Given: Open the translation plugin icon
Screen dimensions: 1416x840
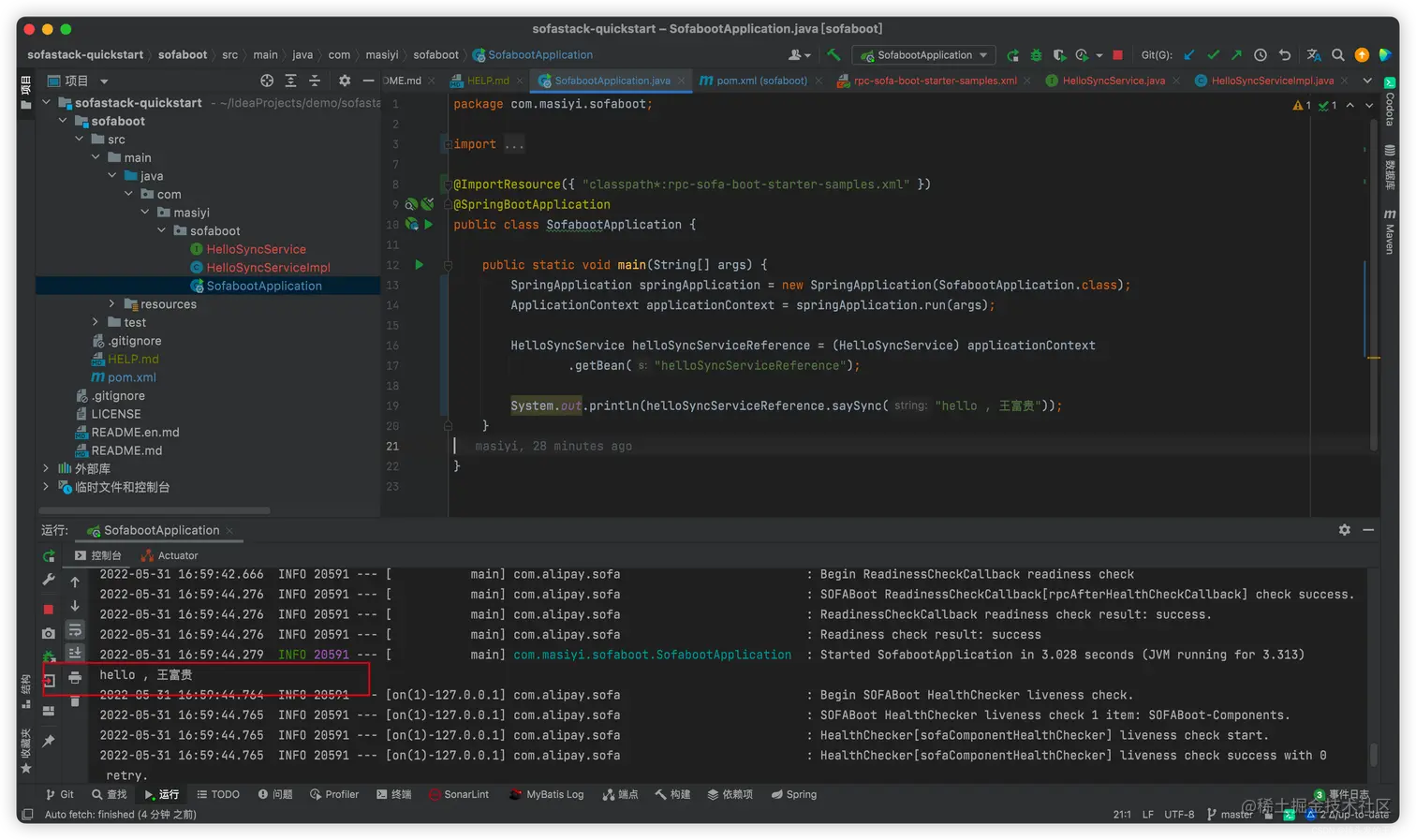Looking at the screenshot, I should click(1314, 55).
